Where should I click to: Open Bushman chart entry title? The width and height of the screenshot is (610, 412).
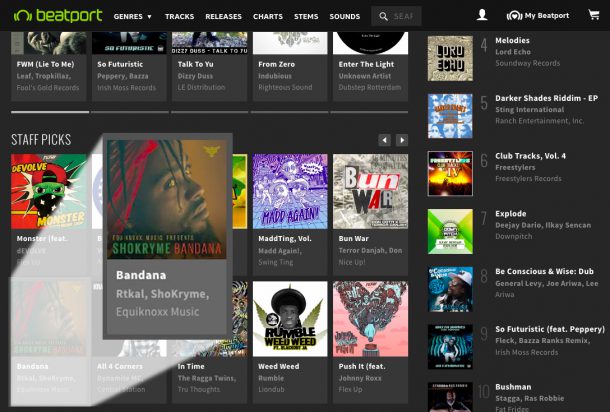pos(513,387)
